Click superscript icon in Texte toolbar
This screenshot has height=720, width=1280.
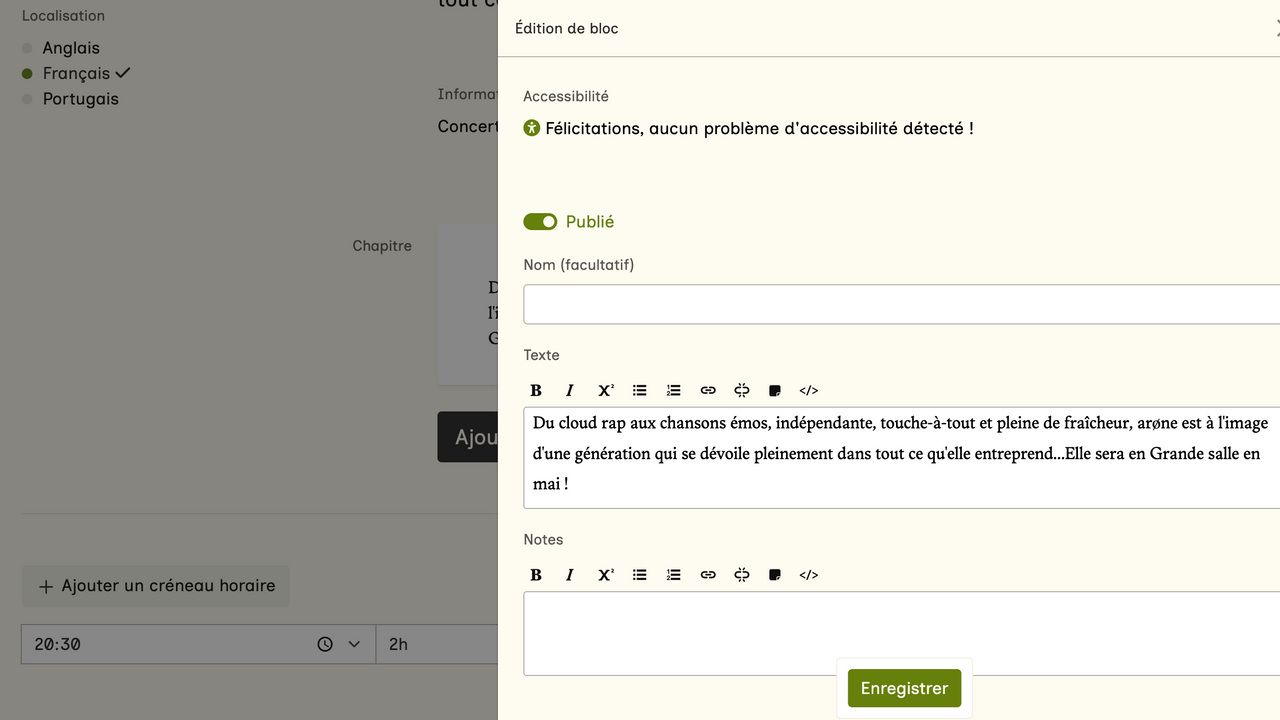click(606, 390)
